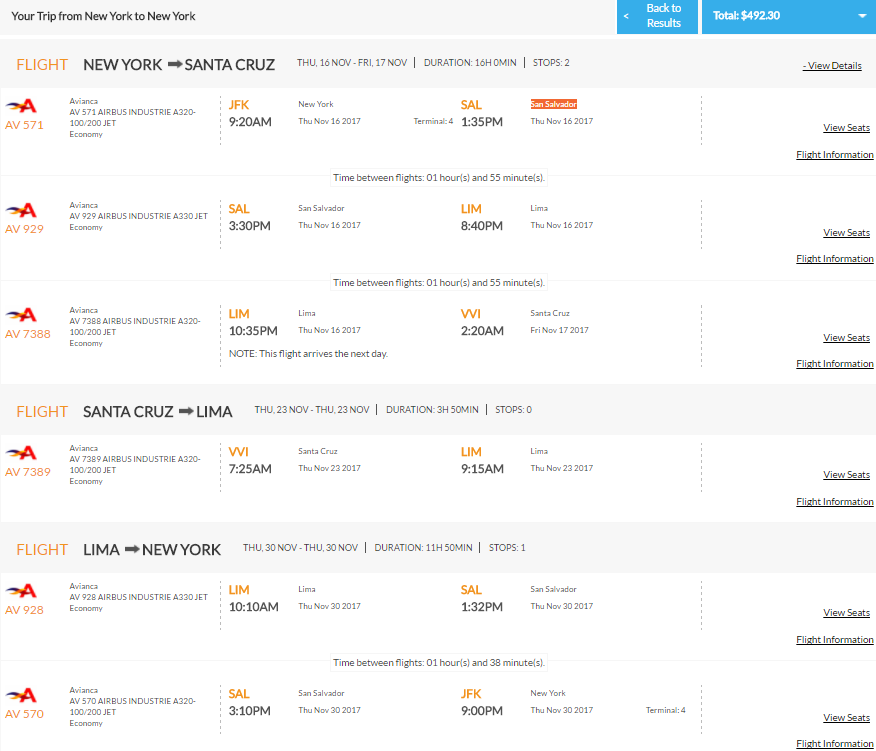Go back to results
The height and width of the screenshot is (751, 876).
[657, 16]
